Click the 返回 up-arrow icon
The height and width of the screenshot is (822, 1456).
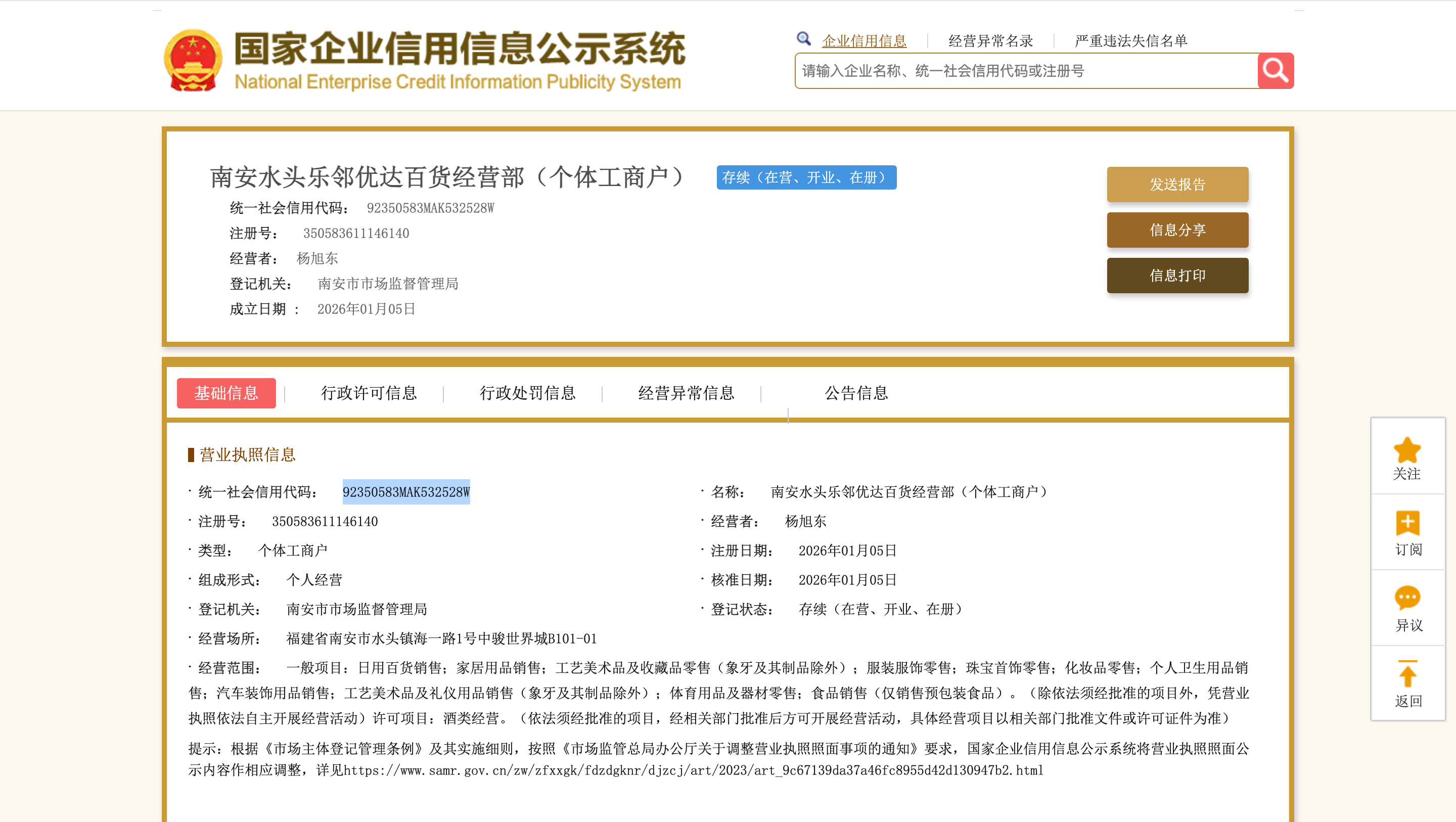coord(1407,674)
